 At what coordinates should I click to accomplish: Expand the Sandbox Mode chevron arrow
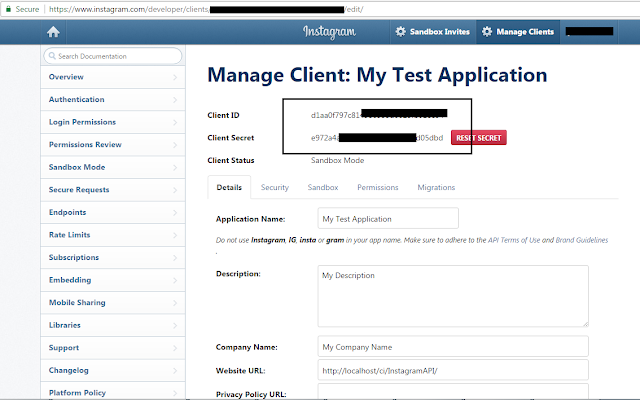175,167
